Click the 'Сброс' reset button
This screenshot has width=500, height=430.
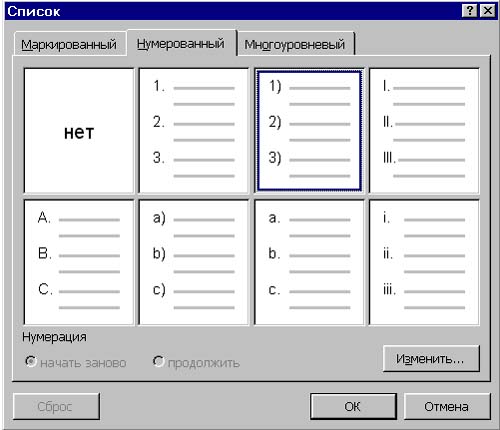coord(56,406)
